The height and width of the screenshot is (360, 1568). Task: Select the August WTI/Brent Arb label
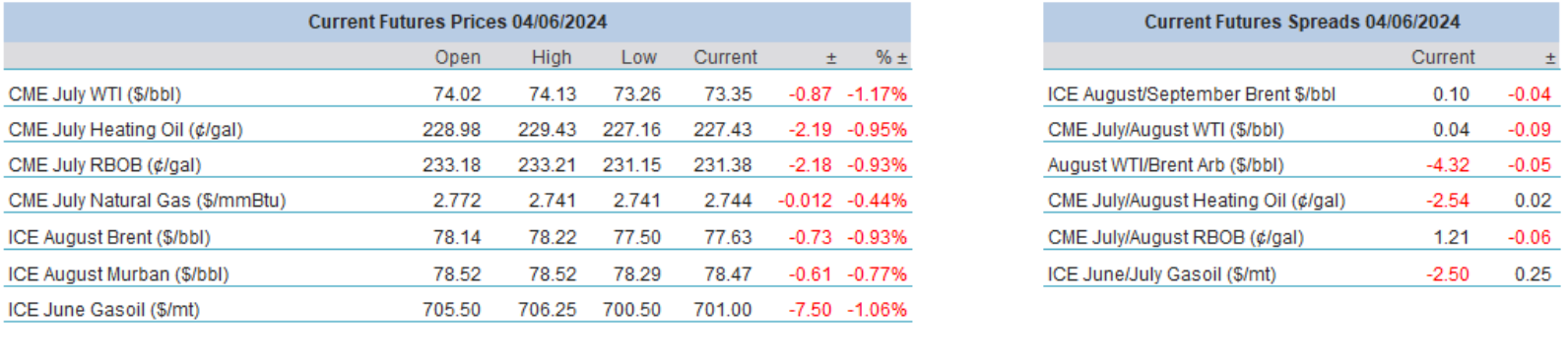click(x=1165, y=165)
